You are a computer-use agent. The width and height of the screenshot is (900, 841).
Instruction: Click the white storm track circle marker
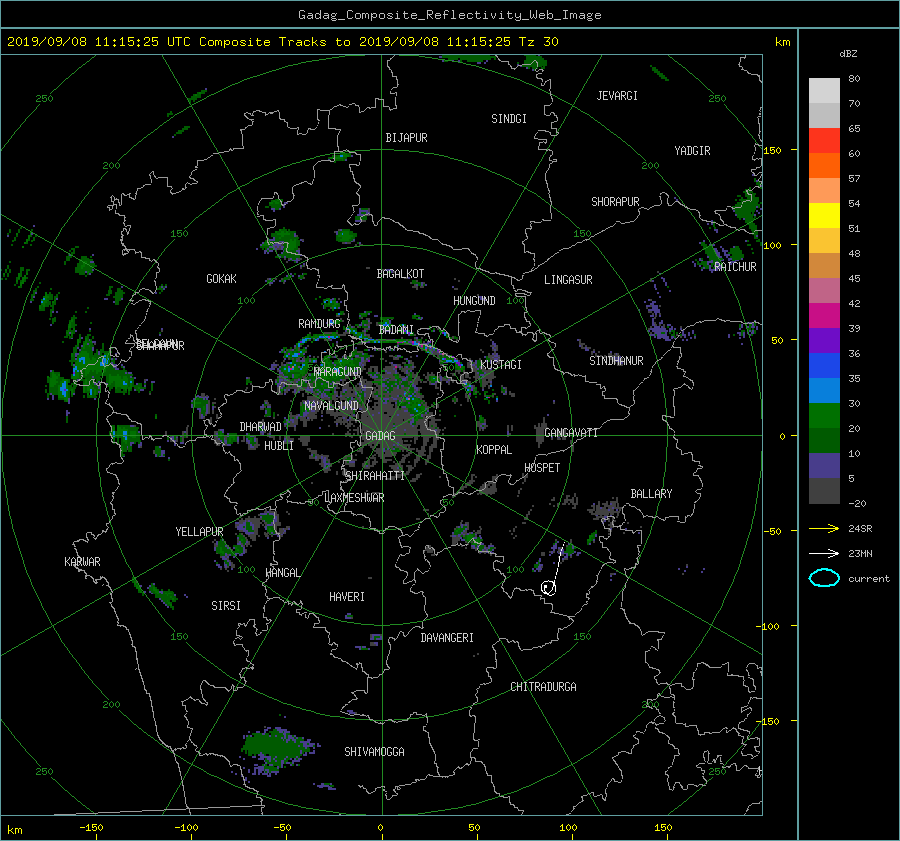548,588
